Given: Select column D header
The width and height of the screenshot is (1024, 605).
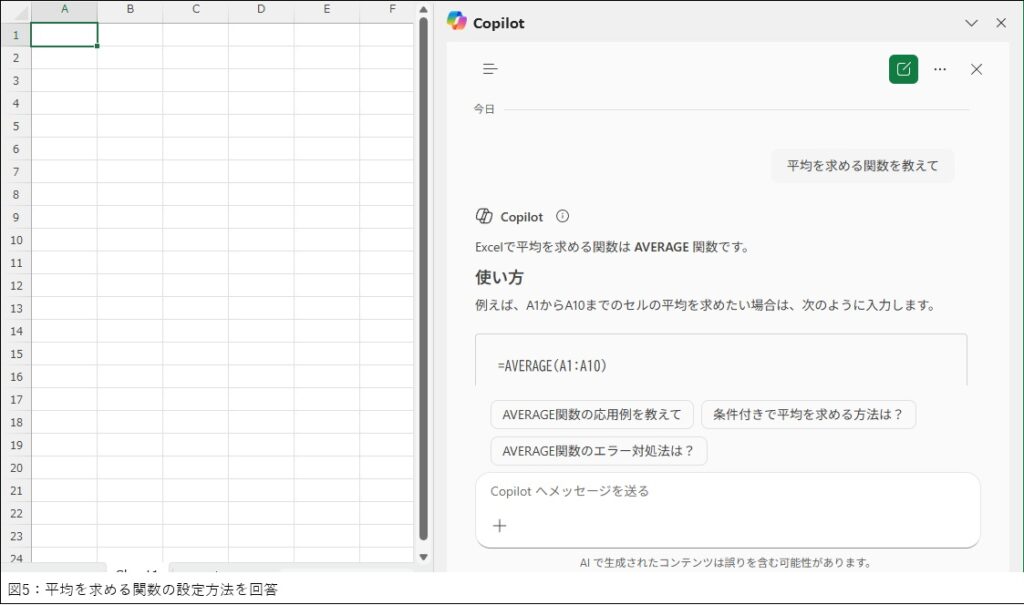Looking at the screenshot, I should click(261, 9).
